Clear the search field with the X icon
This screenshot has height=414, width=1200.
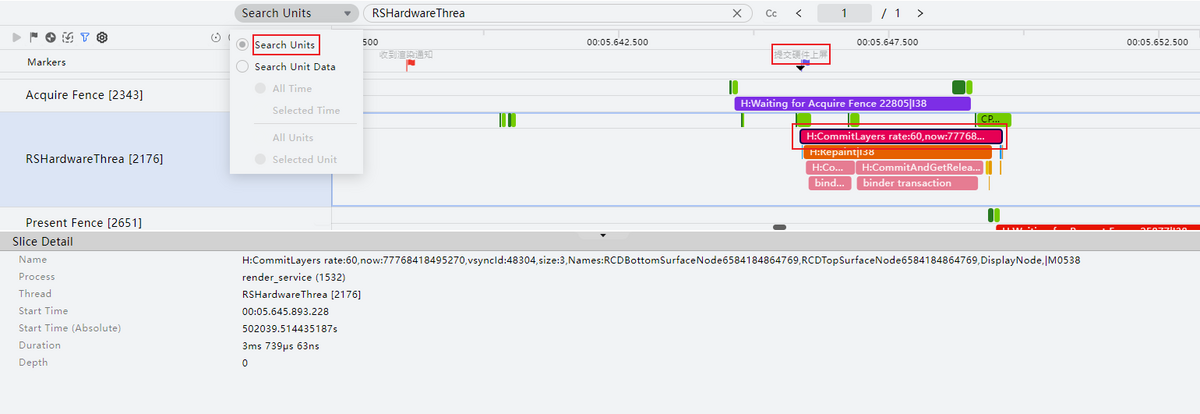tap(738, 13)
